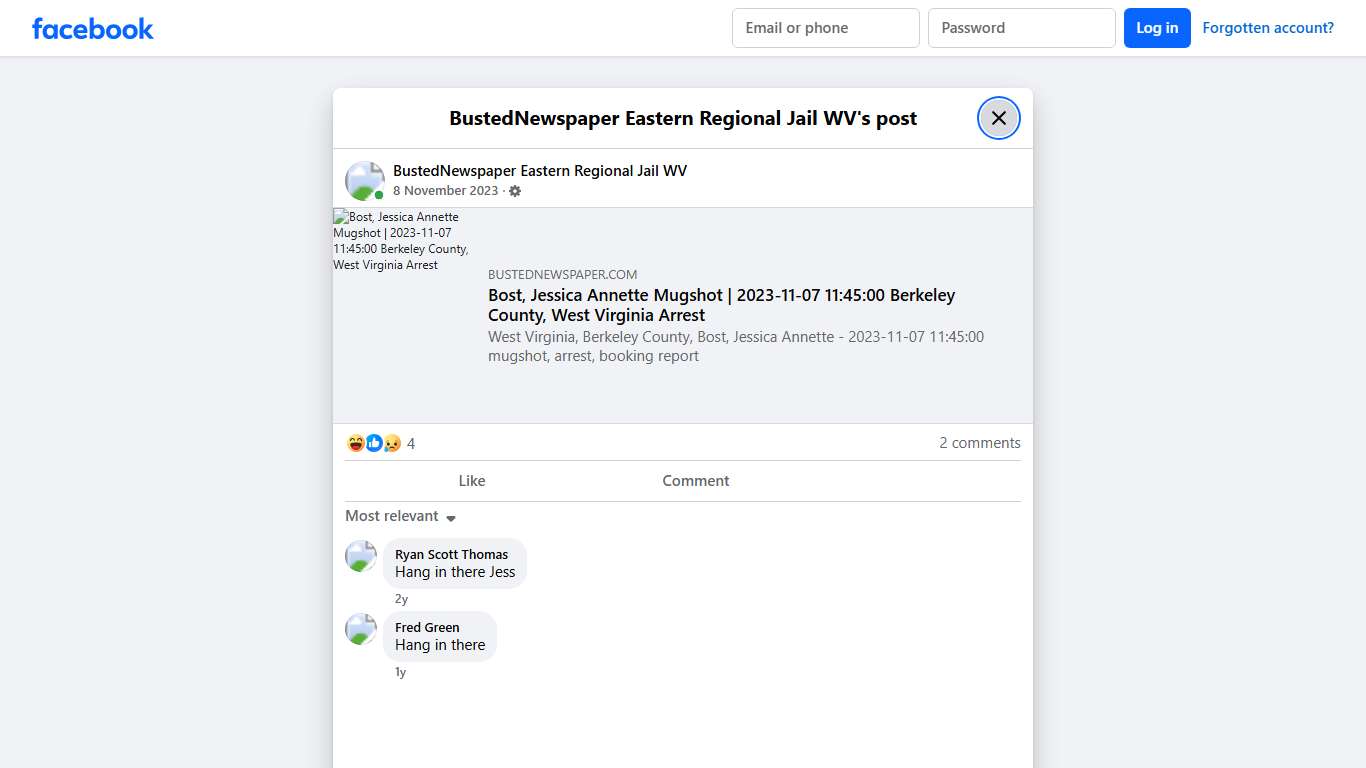Open the Forgotten account? link
This screenshot has height=768, width=1366.
(x=1268, y=27)
